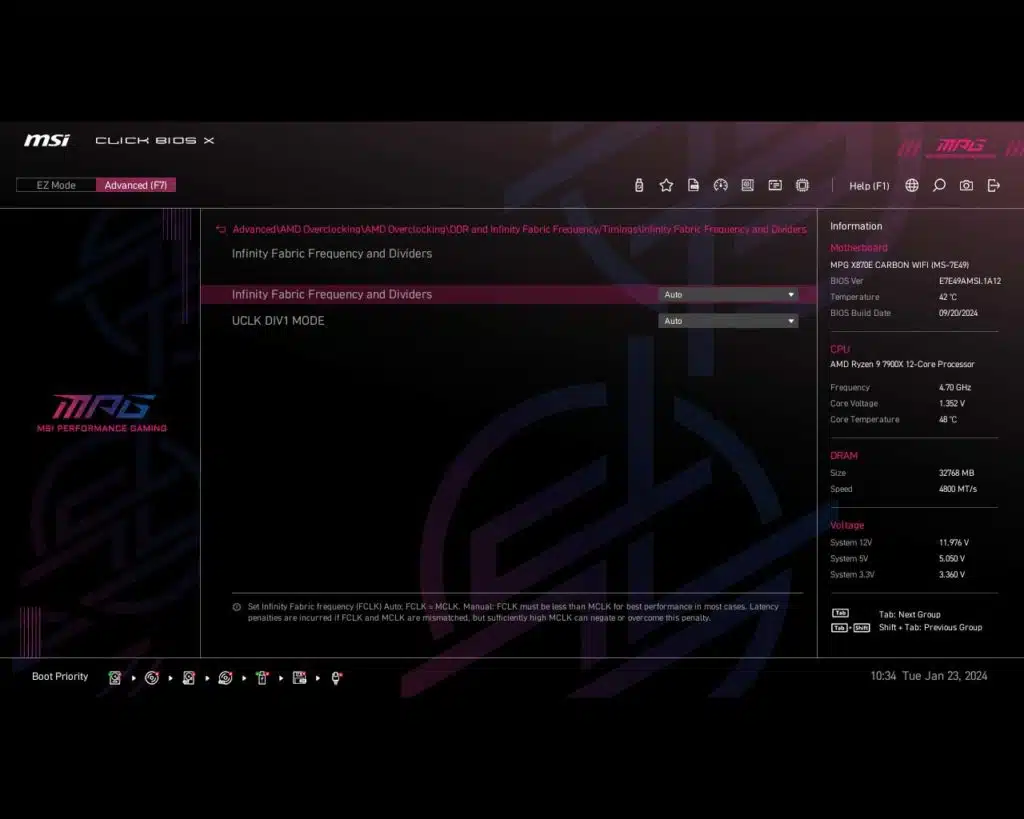Click the DRAM section heading
The image size is (1024, 819).
[x=844, y=455]
